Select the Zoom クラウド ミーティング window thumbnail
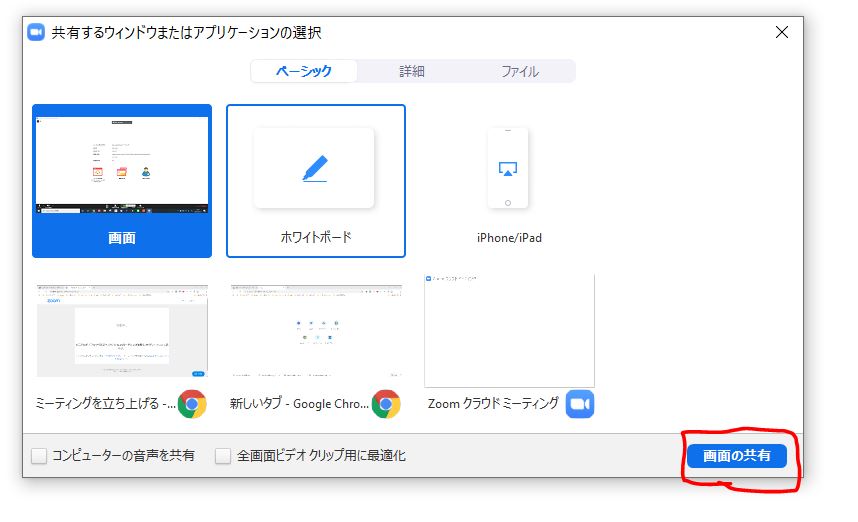Image resolution: width=858 pixels, height=522 pixels. 509,330
